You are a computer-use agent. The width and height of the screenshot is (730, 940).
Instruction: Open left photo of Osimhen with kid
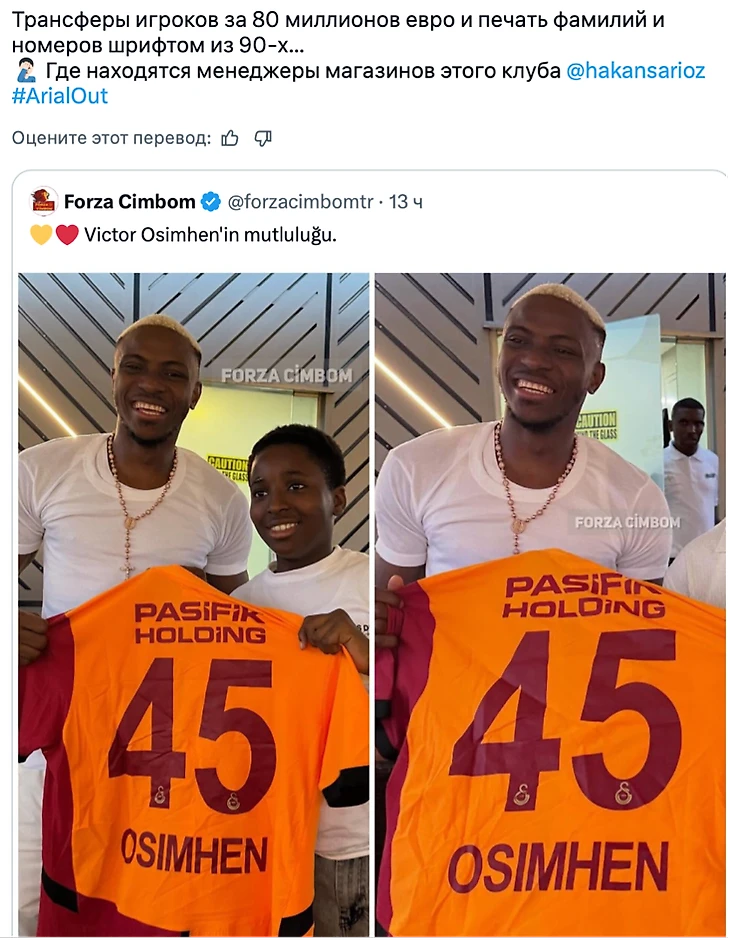pyautogui.click(x=194, y=602)
